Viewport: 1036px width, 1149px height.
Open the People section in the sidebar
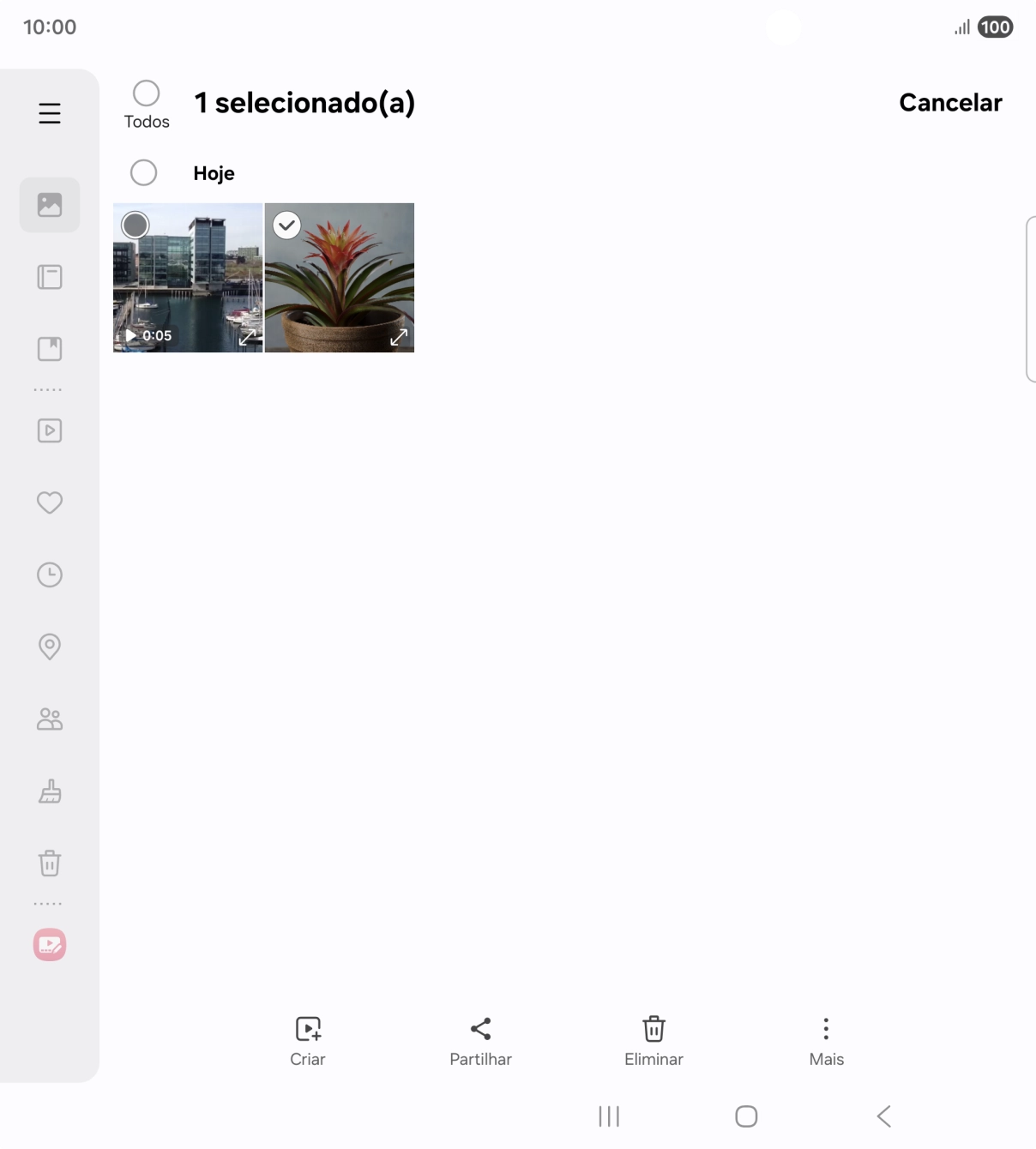pyautogui.click(x=50, y=719)
